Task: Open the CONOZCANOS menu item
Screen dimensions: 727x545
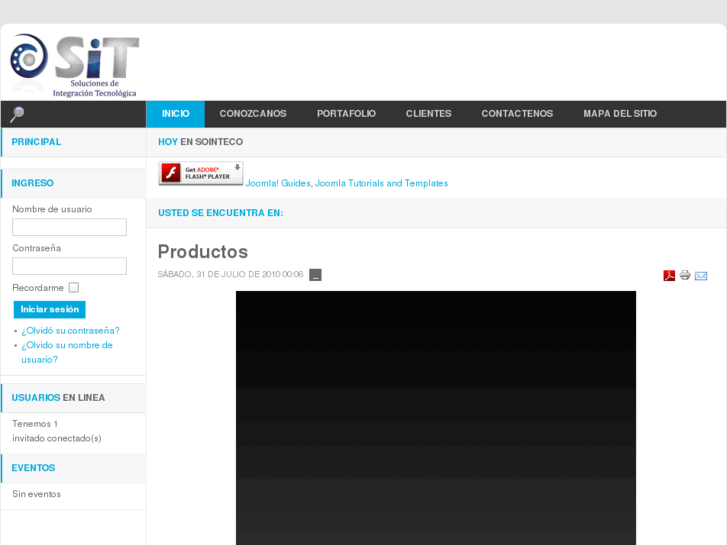Action: click(x=253, y=114)
